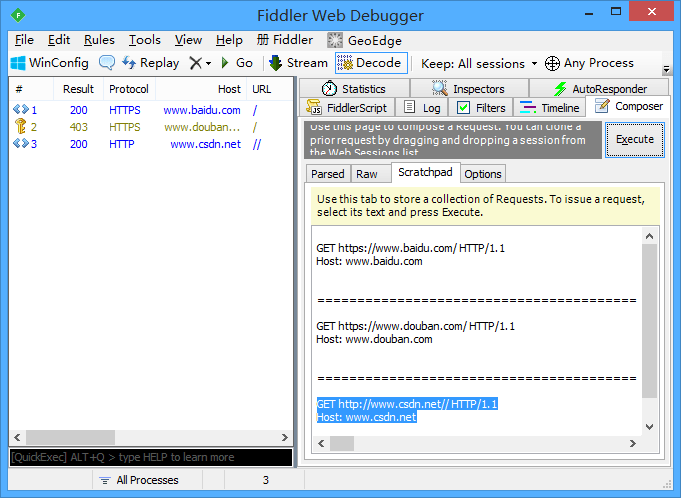Click the Remove X toolbar icon

click(195, 63)
